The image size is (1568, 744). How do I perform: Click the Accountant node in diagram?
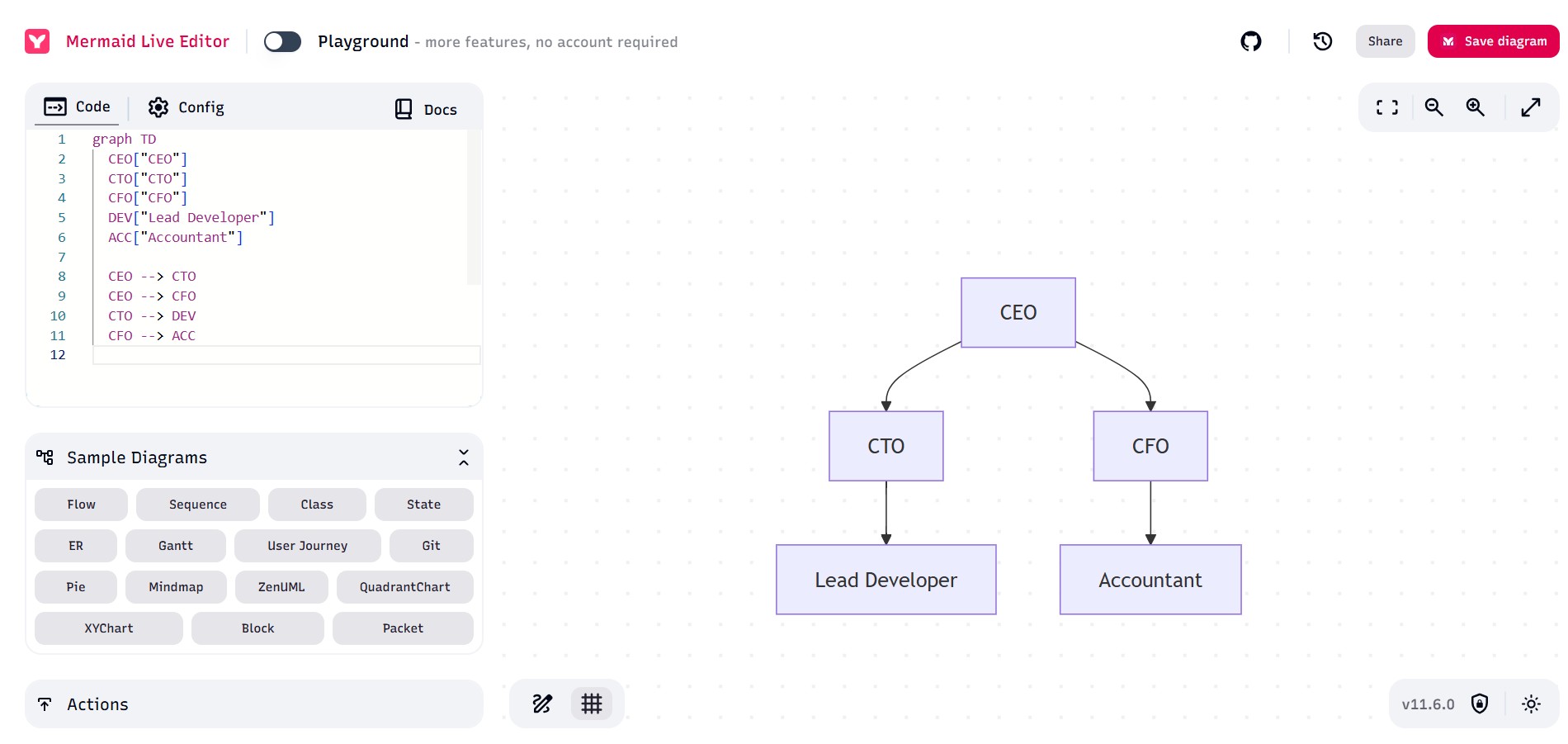point(1150,580)
